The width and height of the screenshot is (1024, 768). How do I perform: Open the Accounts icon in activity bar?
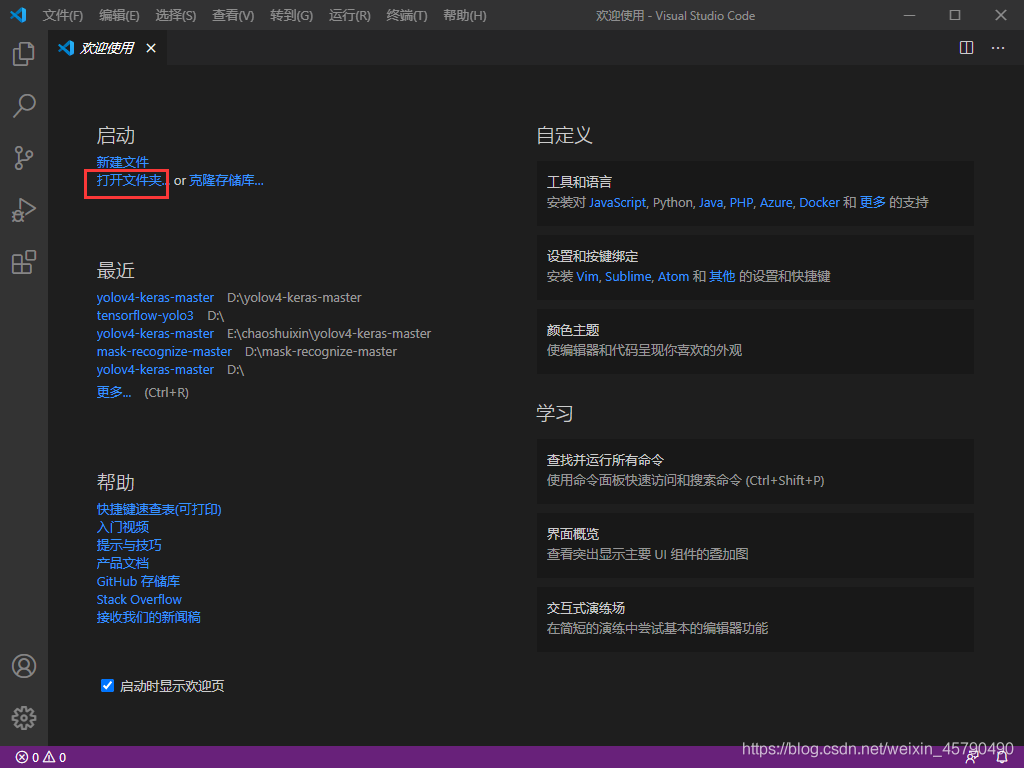point(24,666)
